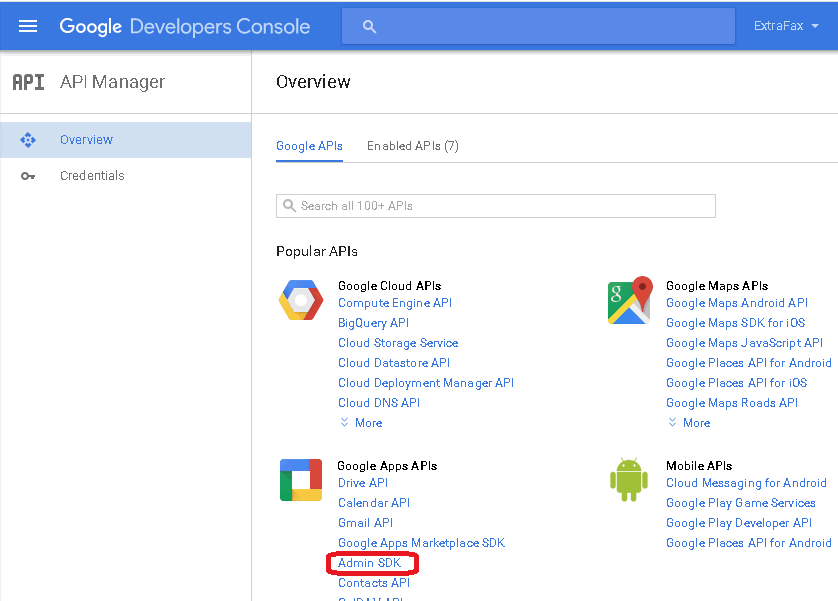Open the hamburger navigation menu
This screenshot has width=838, height=601.
[x=28, y=26]
